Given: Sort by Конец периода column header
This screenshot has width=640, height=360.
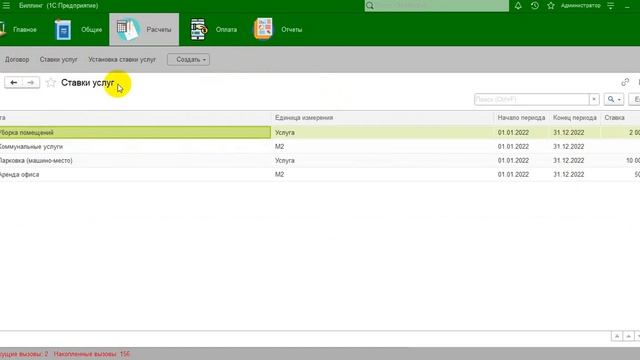Looking at the screenshot, I should (575, 118).
